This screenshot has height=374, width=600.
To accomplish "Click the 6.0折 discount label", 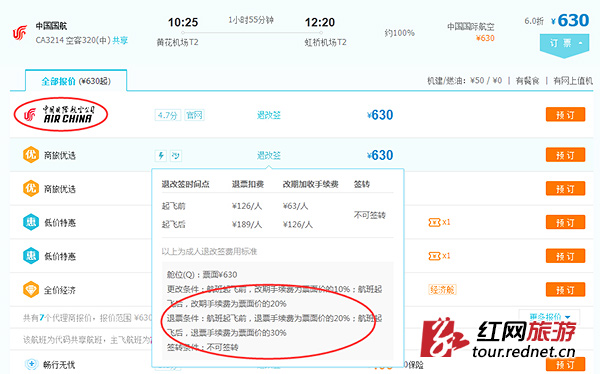I will (534, 21).
